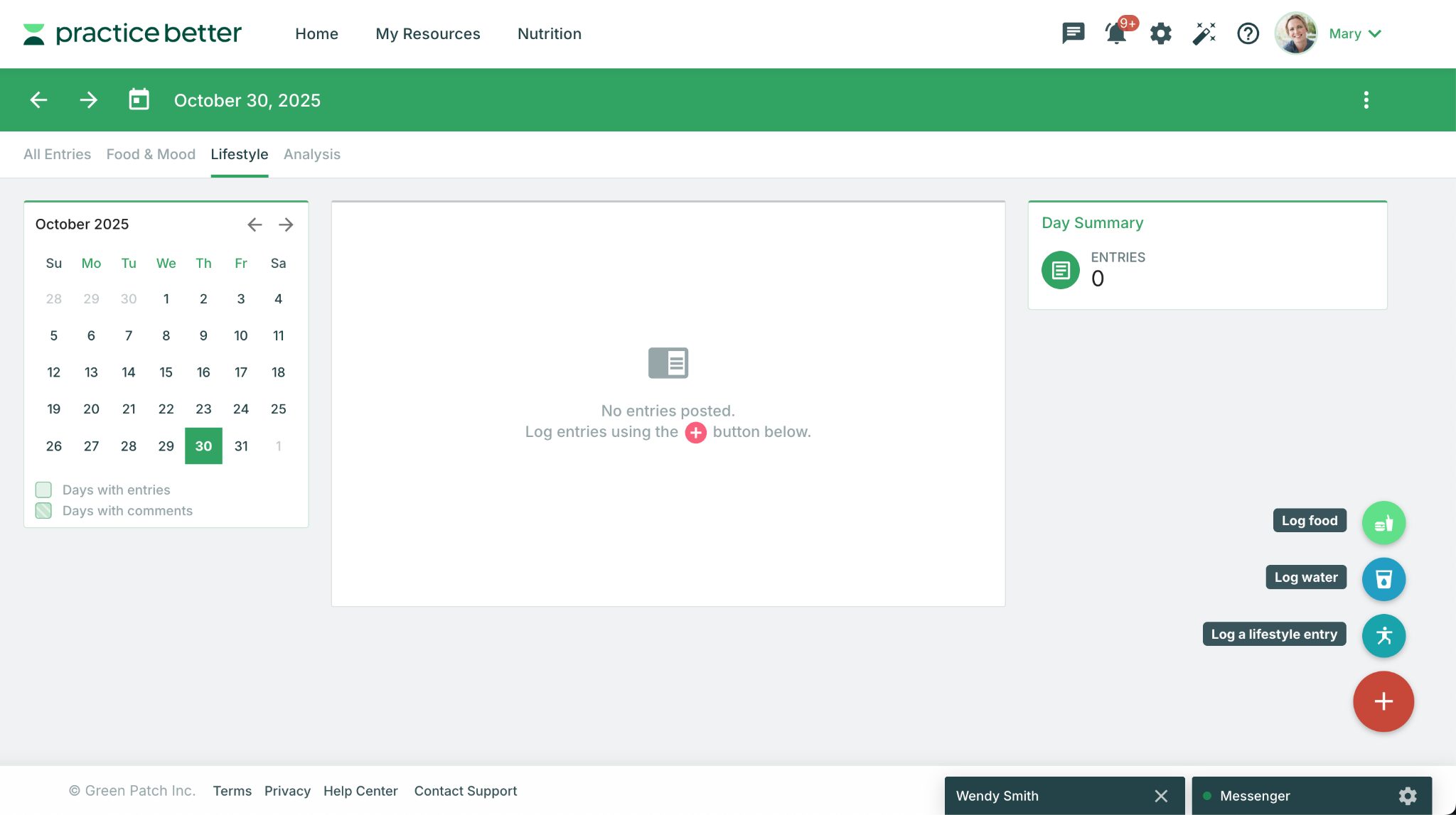Select October 15 in the calendar
The width and height of the screenshot is (1456, 815).
point(166,372)
